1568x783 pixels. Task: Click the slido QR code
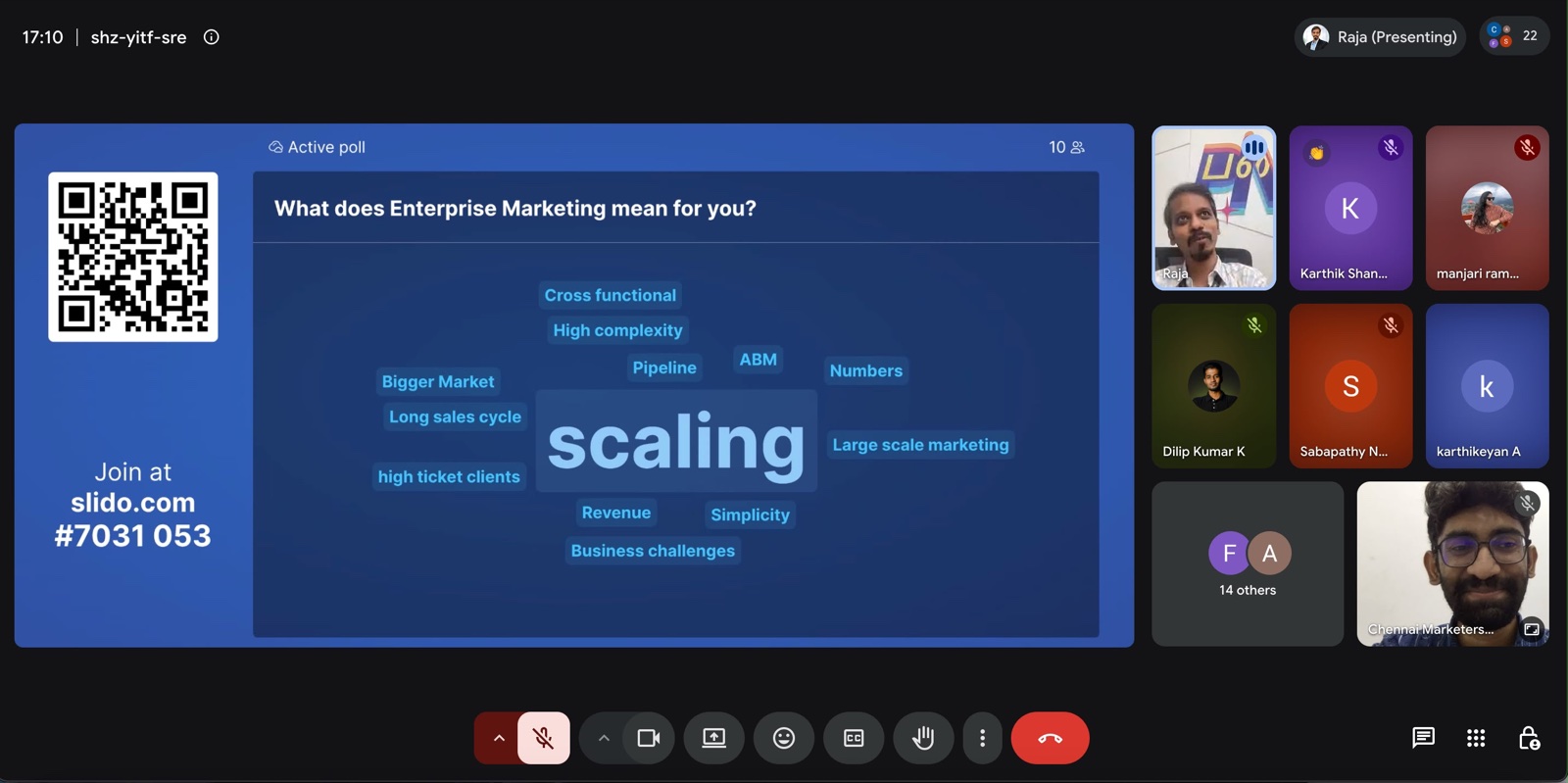[133, 257]
